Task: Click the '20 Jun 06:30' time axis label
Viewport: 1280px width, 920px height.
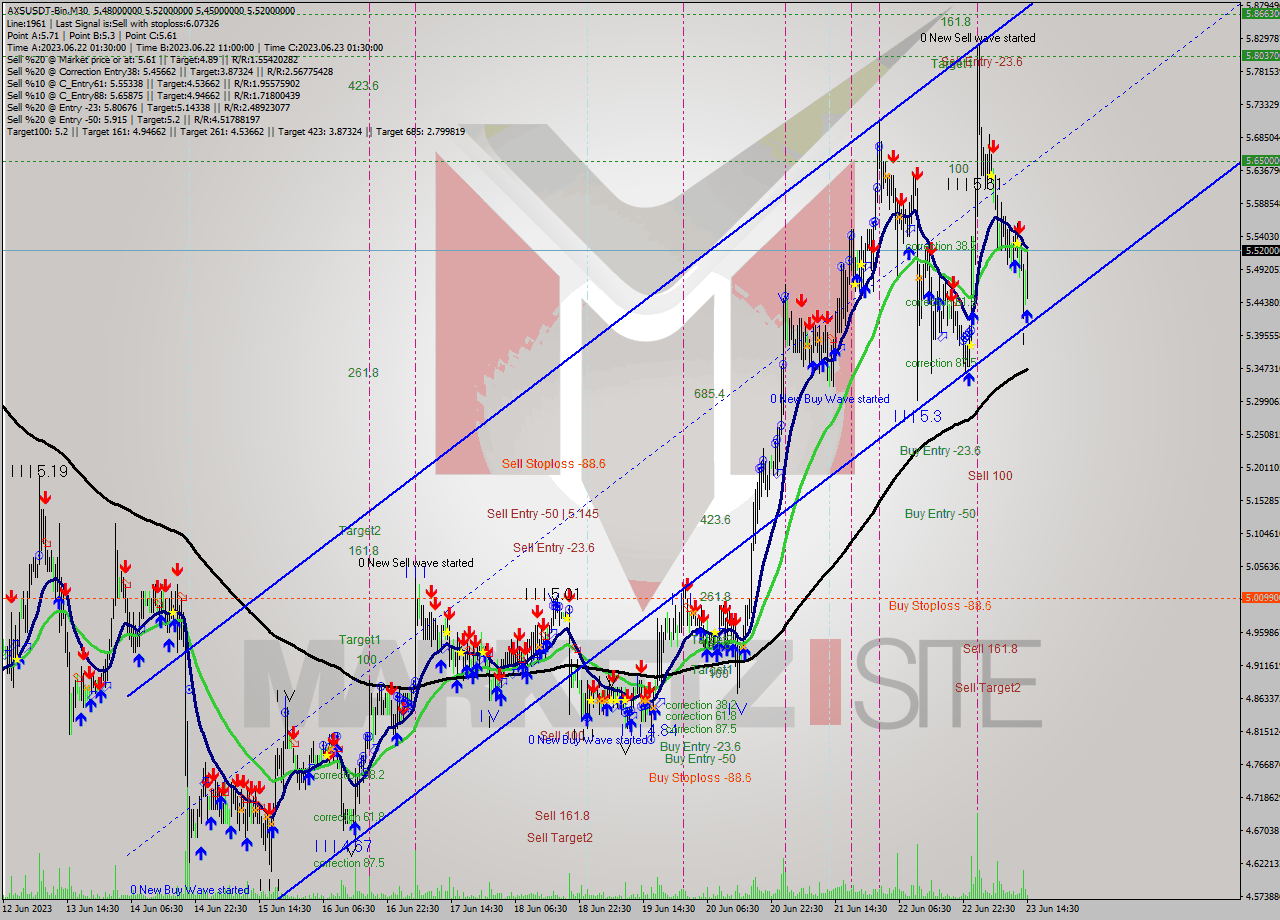Action: (732, 909)
